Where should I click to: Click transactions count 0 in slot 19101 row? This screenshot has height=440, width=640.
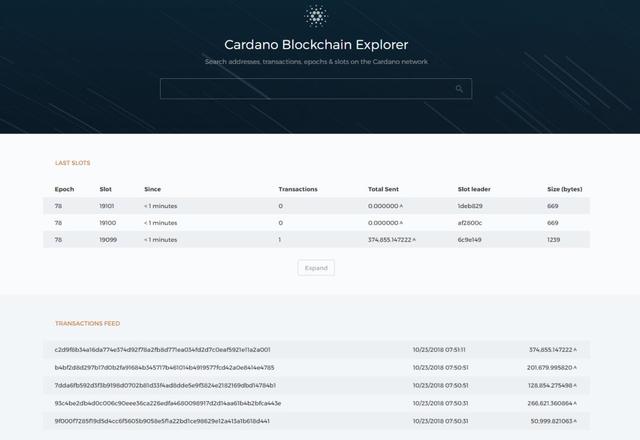coord(280,206)
